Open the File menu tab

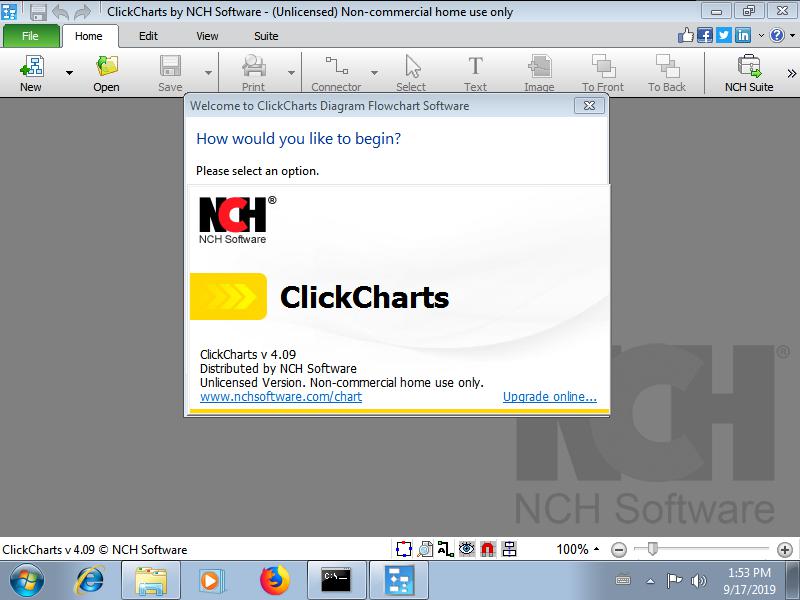pyautogui.click(x=30, y=36)
